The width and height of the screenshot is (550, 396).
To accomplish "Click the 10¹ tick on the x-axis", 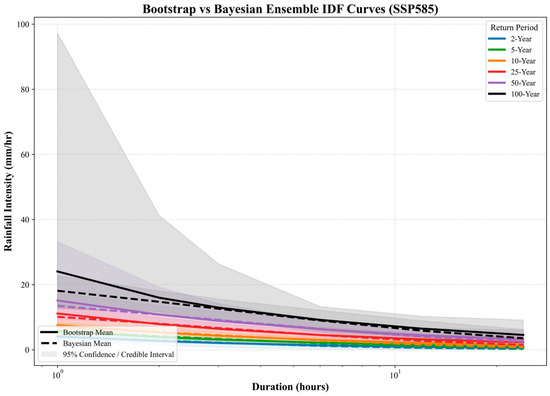I will [x=395, y=375].
